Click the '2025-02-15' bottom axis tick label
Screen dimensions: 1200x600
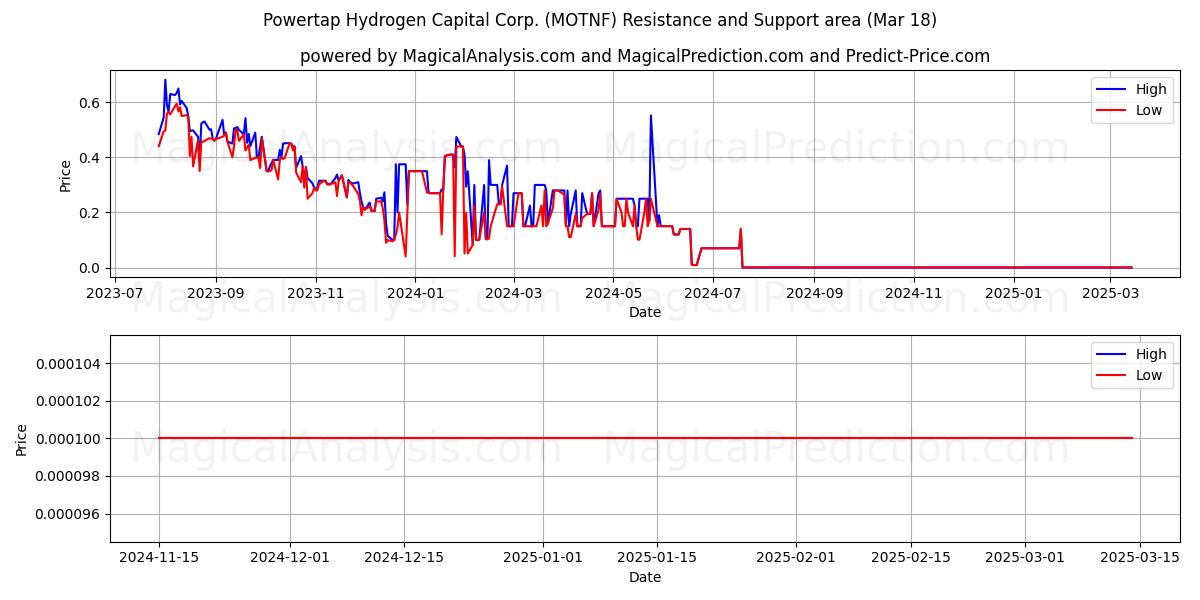pos(911,558)
